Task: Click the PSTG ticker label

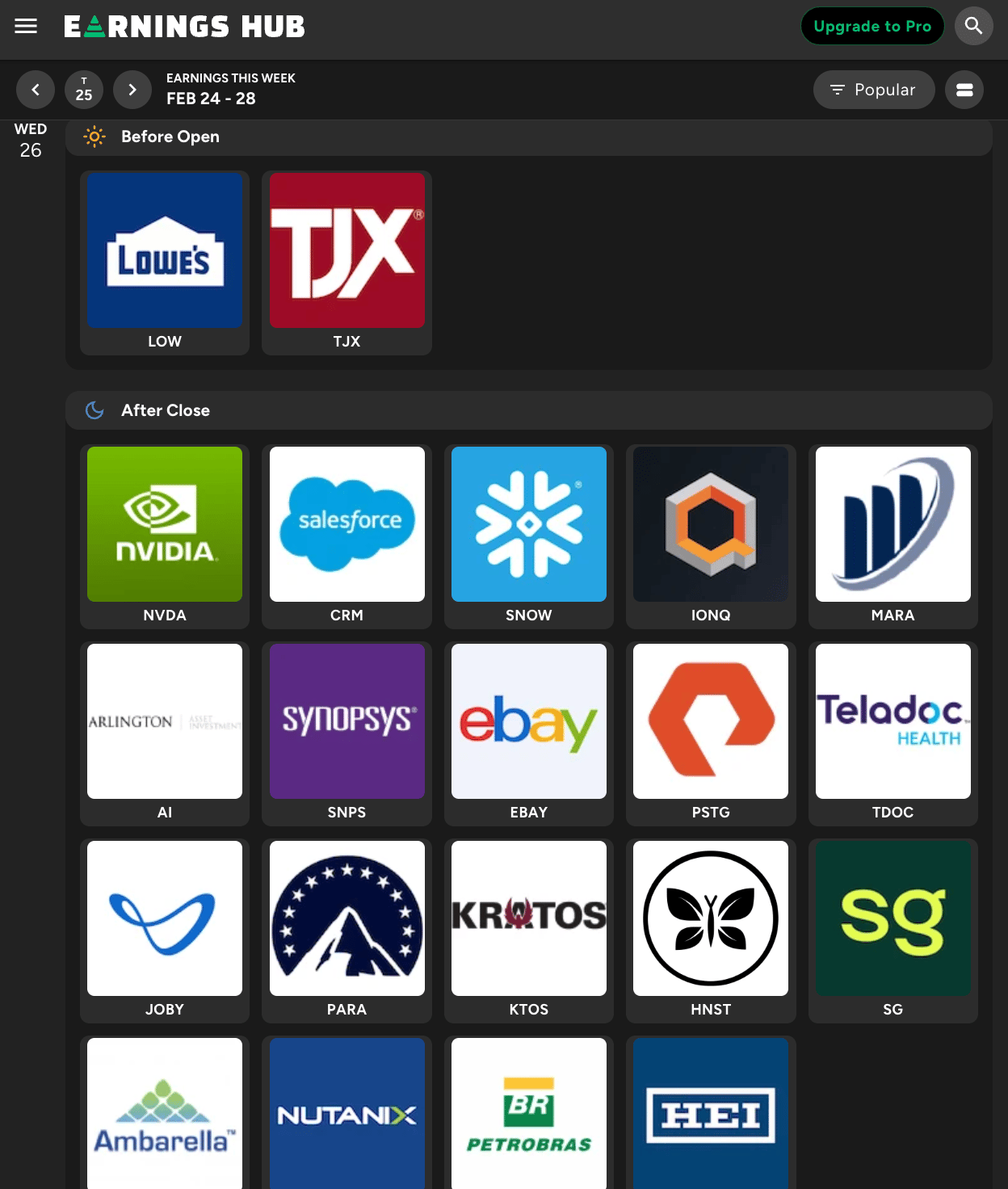Action: (711, 813)
